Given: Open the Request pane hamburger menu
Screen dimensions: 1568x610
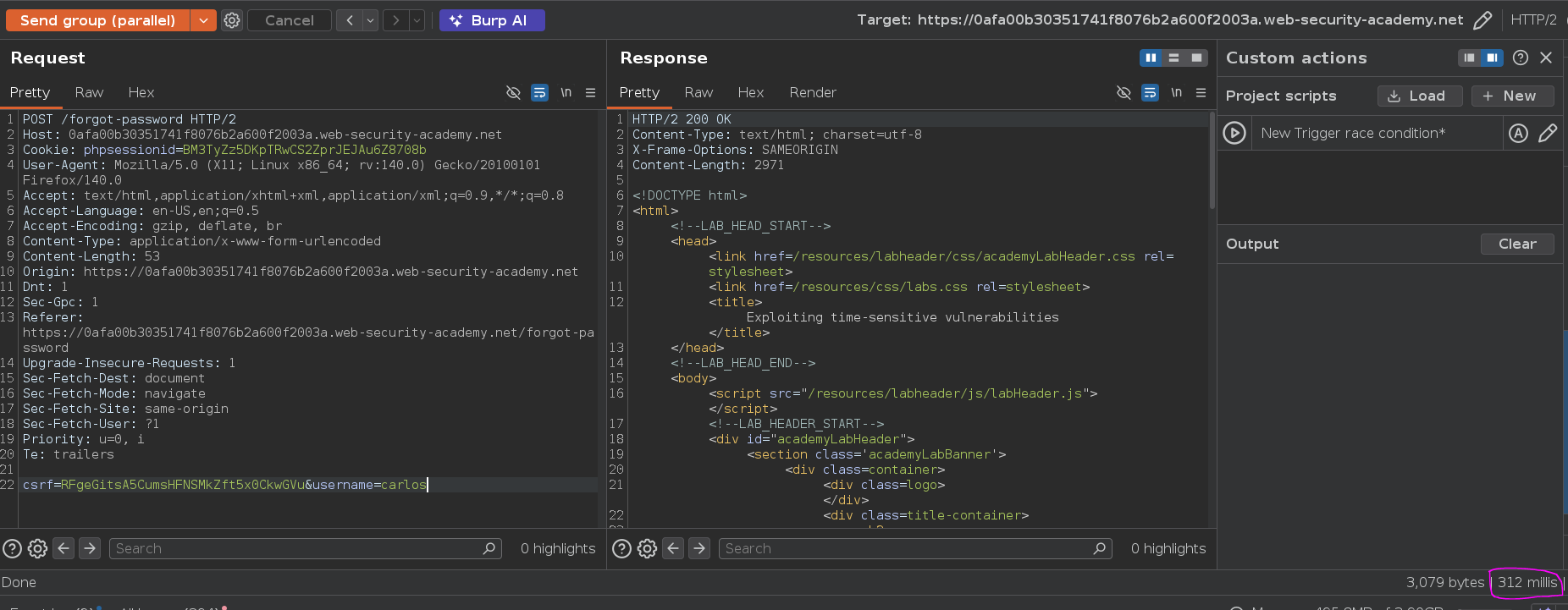Looking at the screenshot, I should (591, 92).
